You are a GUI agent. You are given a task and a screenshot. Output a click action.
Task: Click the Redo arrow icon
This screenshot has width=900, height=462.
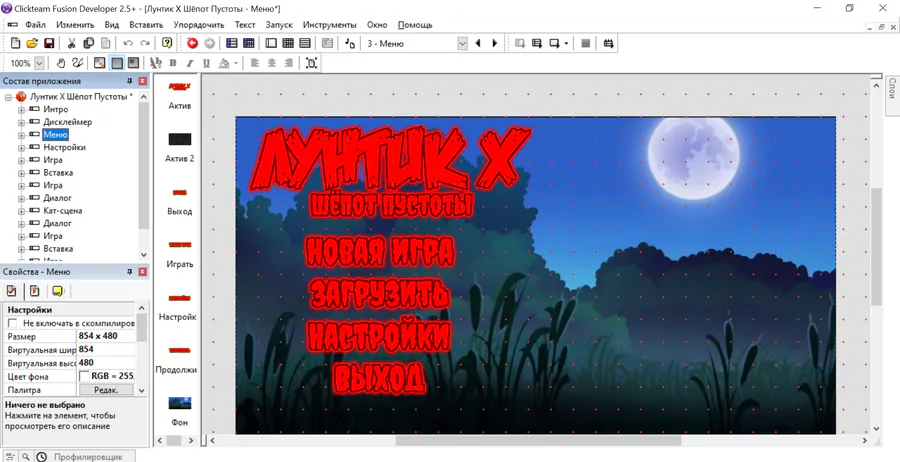point(145,43)
